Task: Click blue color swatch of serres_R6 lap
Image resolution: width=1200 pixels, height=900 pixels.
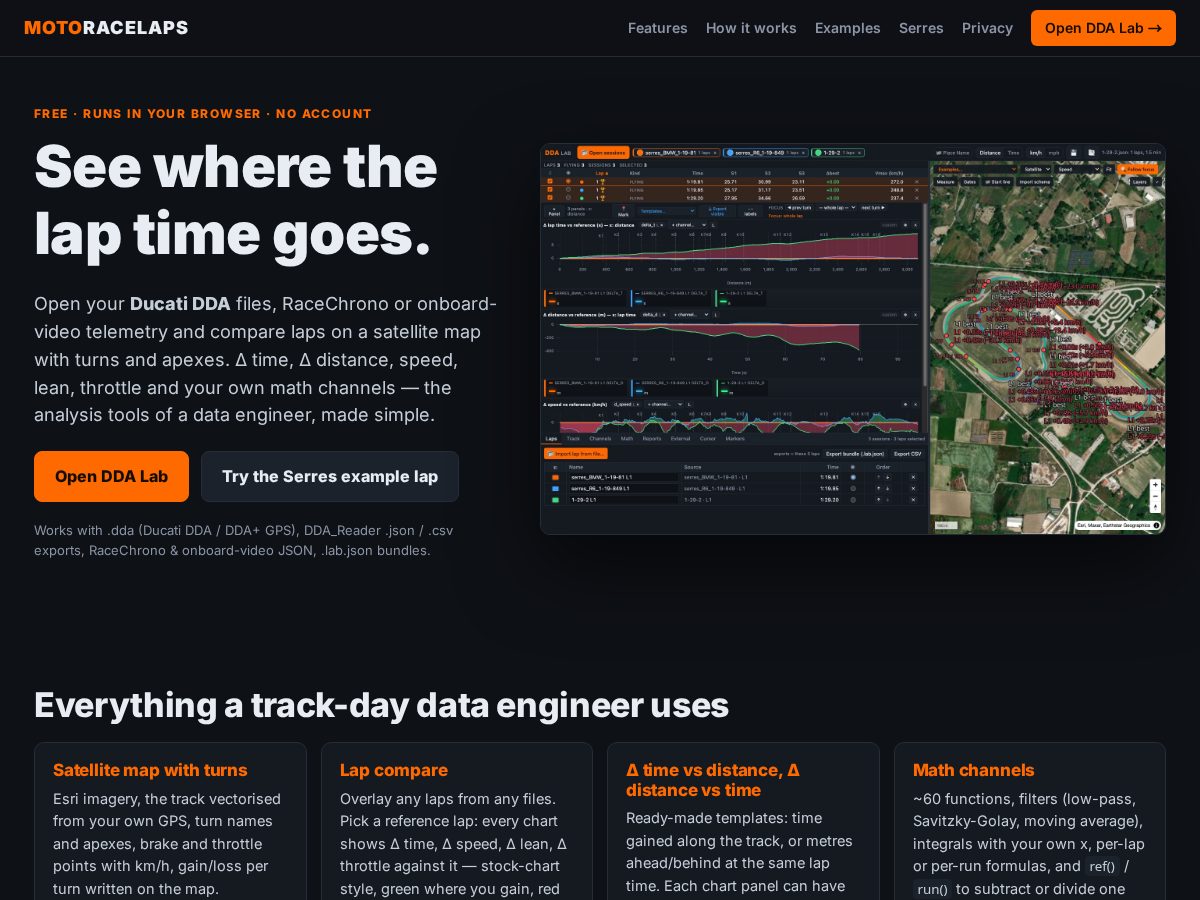Action: click(x=555, y=488)
